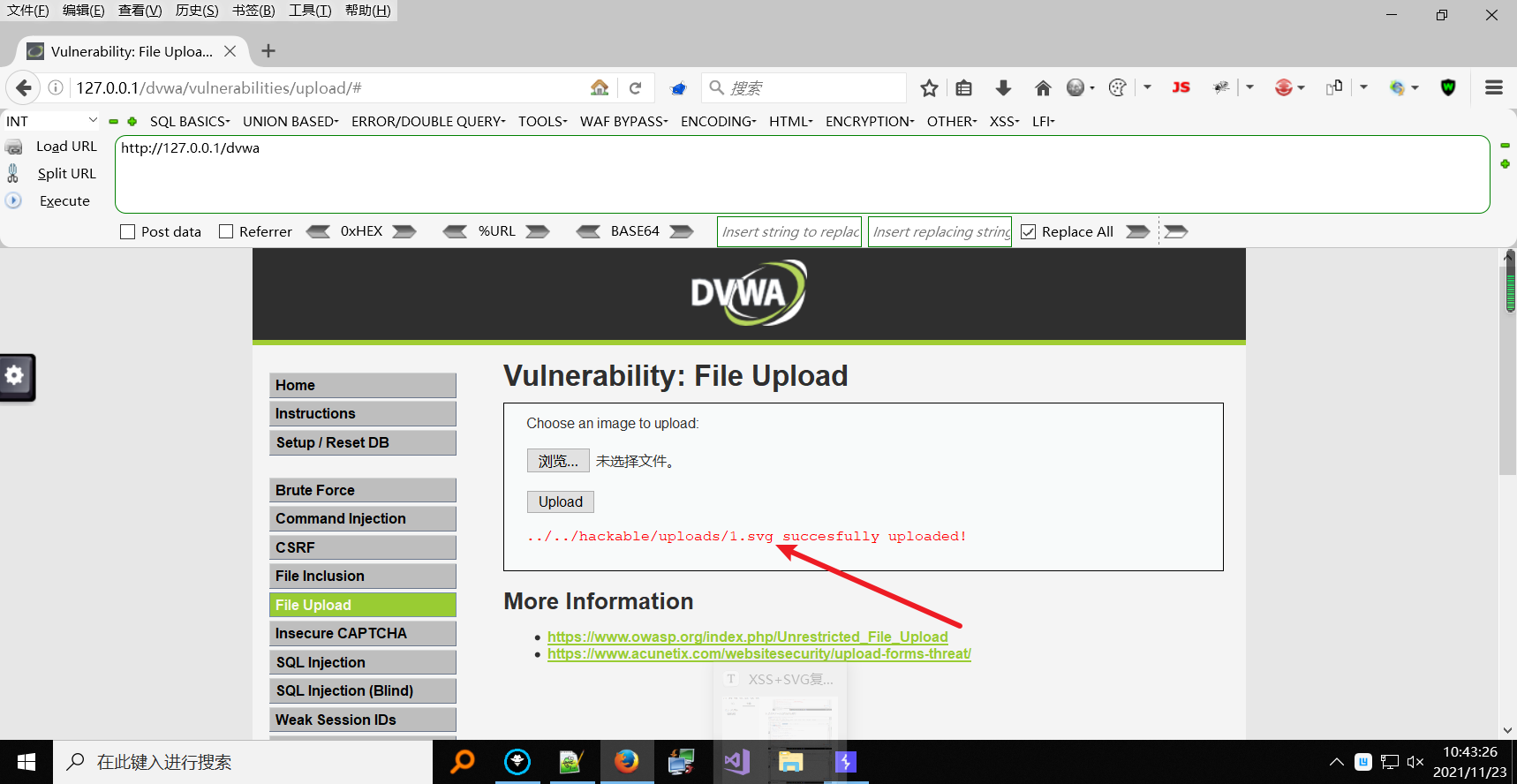Open the downloads arrow icon
Viewport: 1517px width, 784px height.
point(1003,87)
